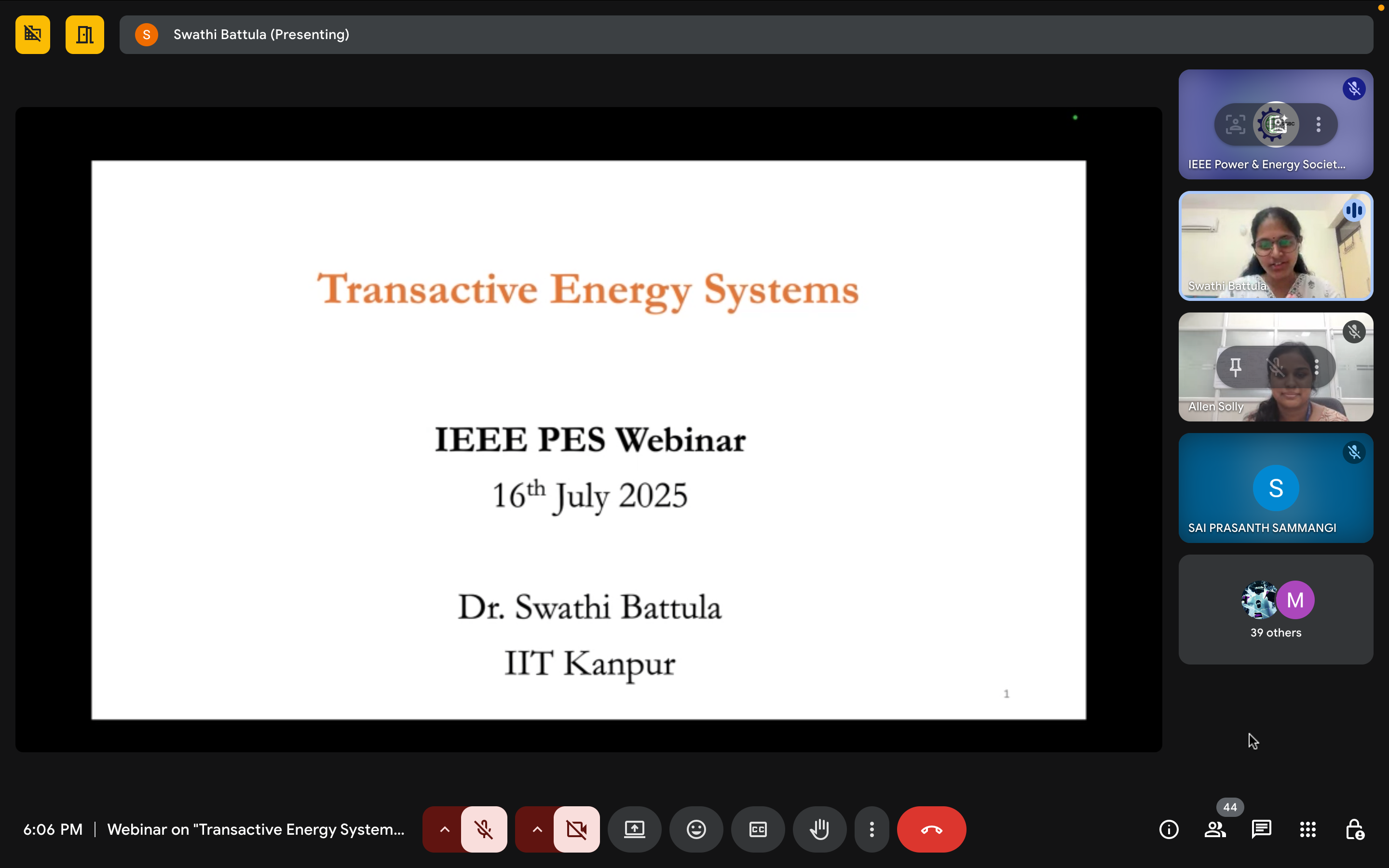Screen dimensions: 1389x868
Task: Click the purple M avatar in others tile
Action: (1295, 600)
